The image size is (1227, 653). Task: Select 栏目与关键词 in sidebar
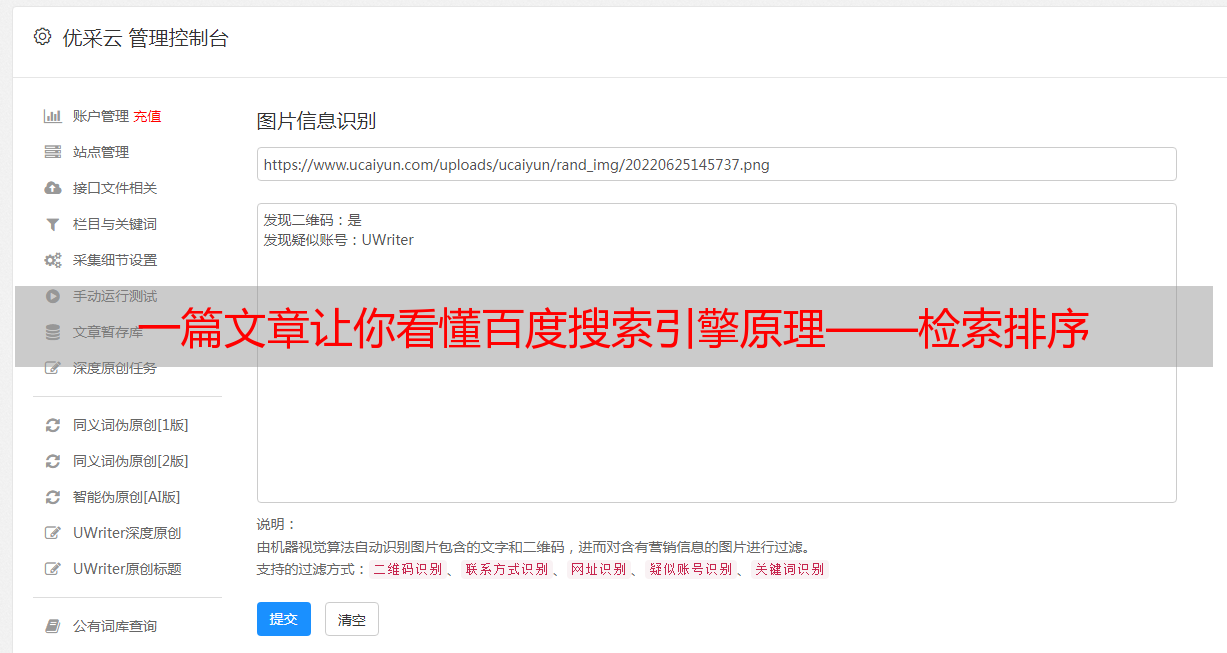[x=115, y=224]
